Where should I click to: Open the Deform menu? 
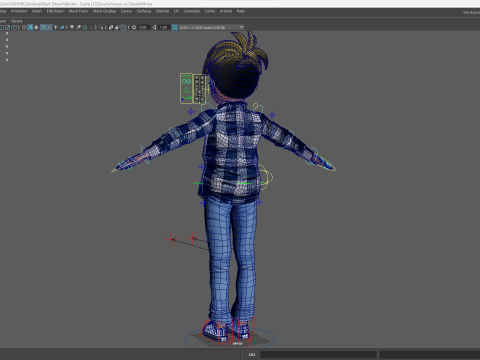click(x=162, y=11)
